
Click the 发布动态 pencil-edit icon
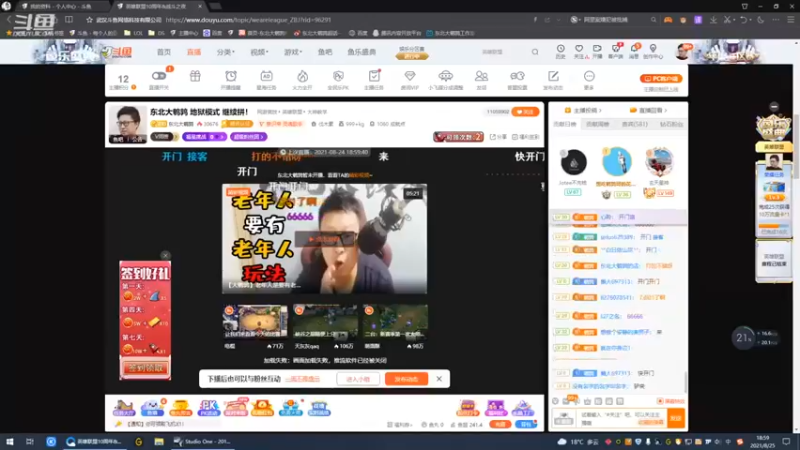click(553, 76)
